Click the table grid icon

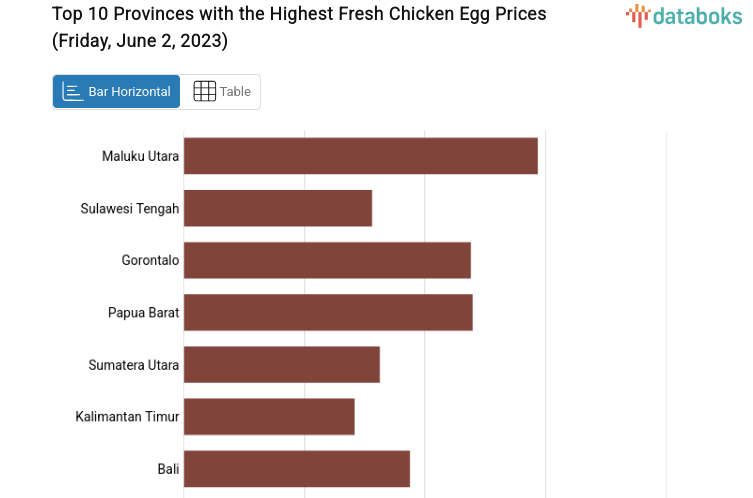(204, 92)
